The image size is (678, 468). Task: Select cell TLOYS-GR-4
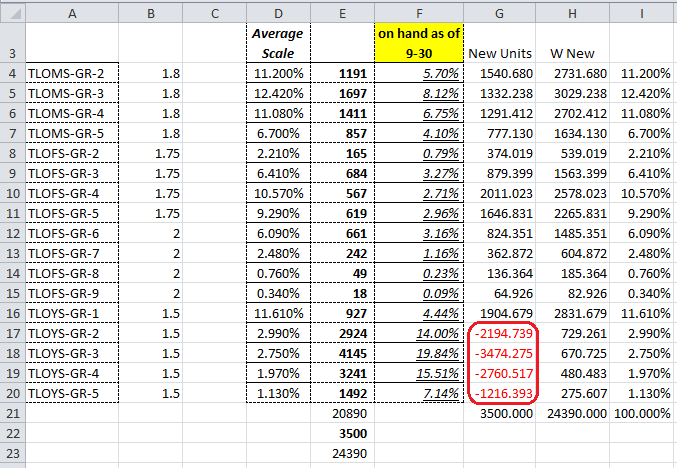72,374
